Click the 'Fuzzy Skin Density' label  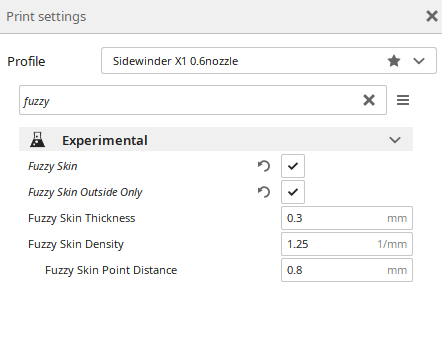pyautogui.click(x=76, y=244)
